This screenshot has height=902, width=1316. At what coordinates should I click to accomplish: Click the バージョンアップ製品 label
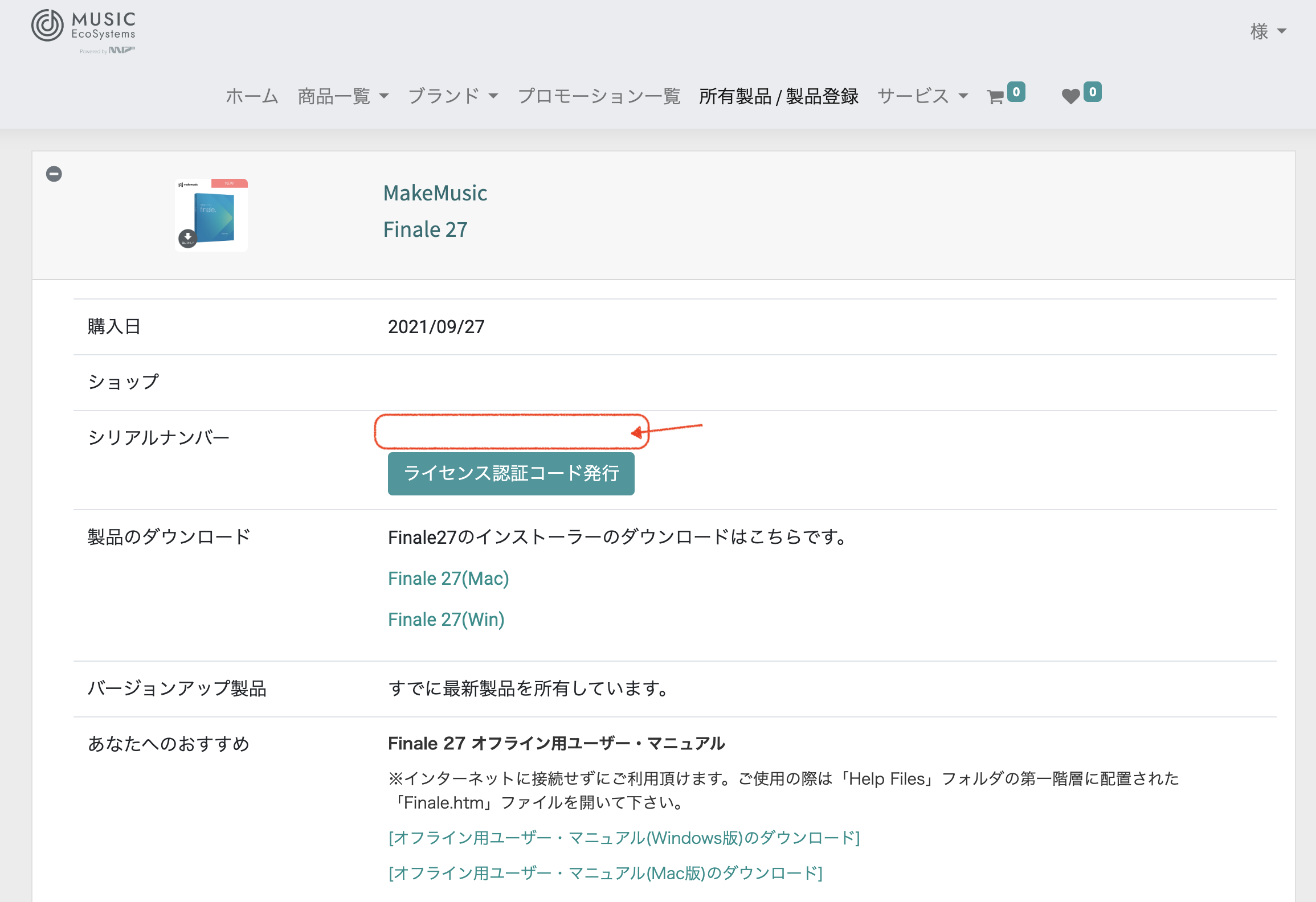[x=177, y=688]
